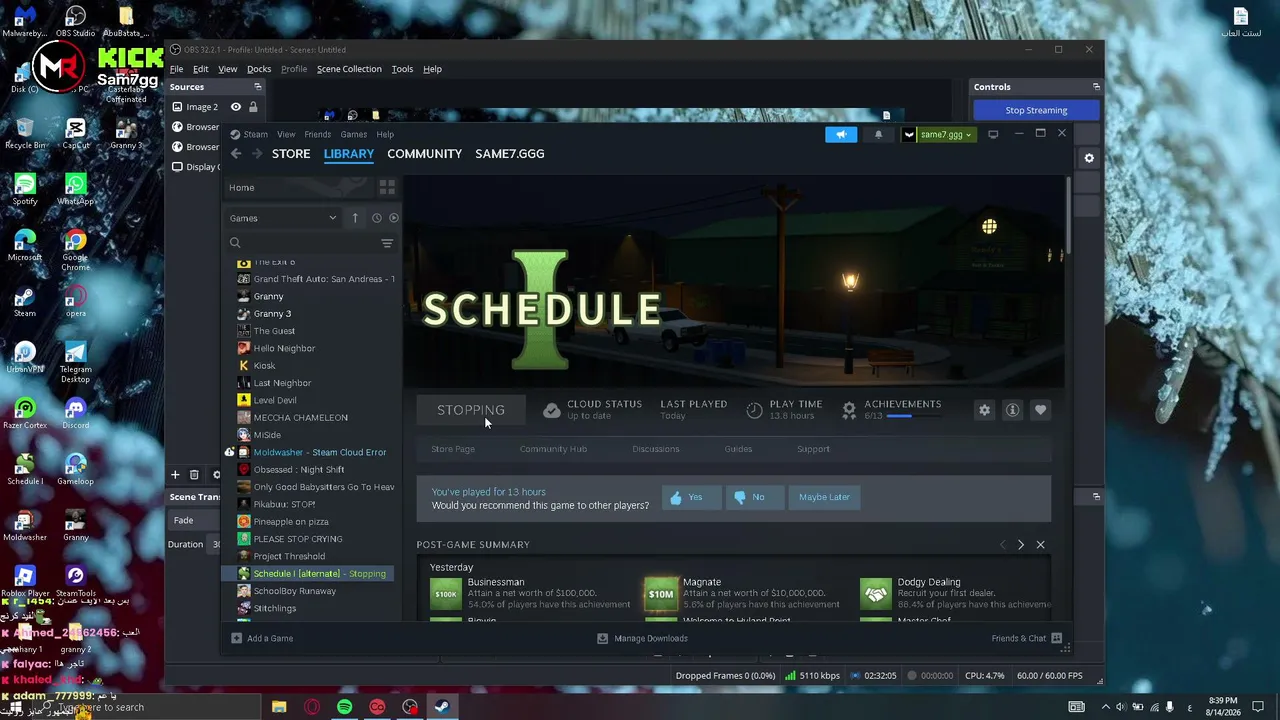Open the same7.ggg account dropdown
Image resolution: width=1280 pixels, height=720 pixels.
pyautogui.click(x=938, y=134)
